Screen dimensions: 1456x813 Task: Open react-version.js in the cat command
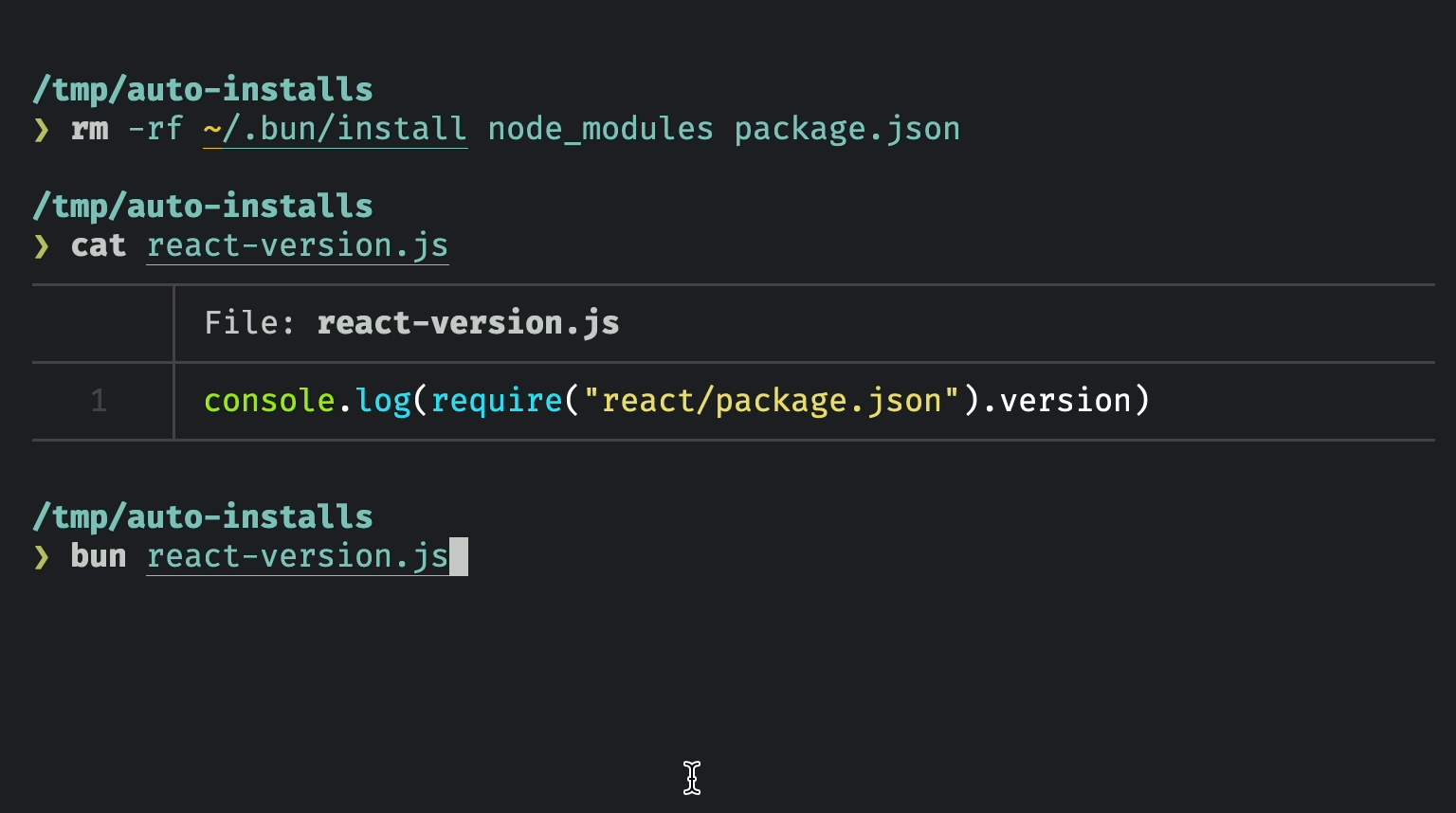(x=298, y=246)
